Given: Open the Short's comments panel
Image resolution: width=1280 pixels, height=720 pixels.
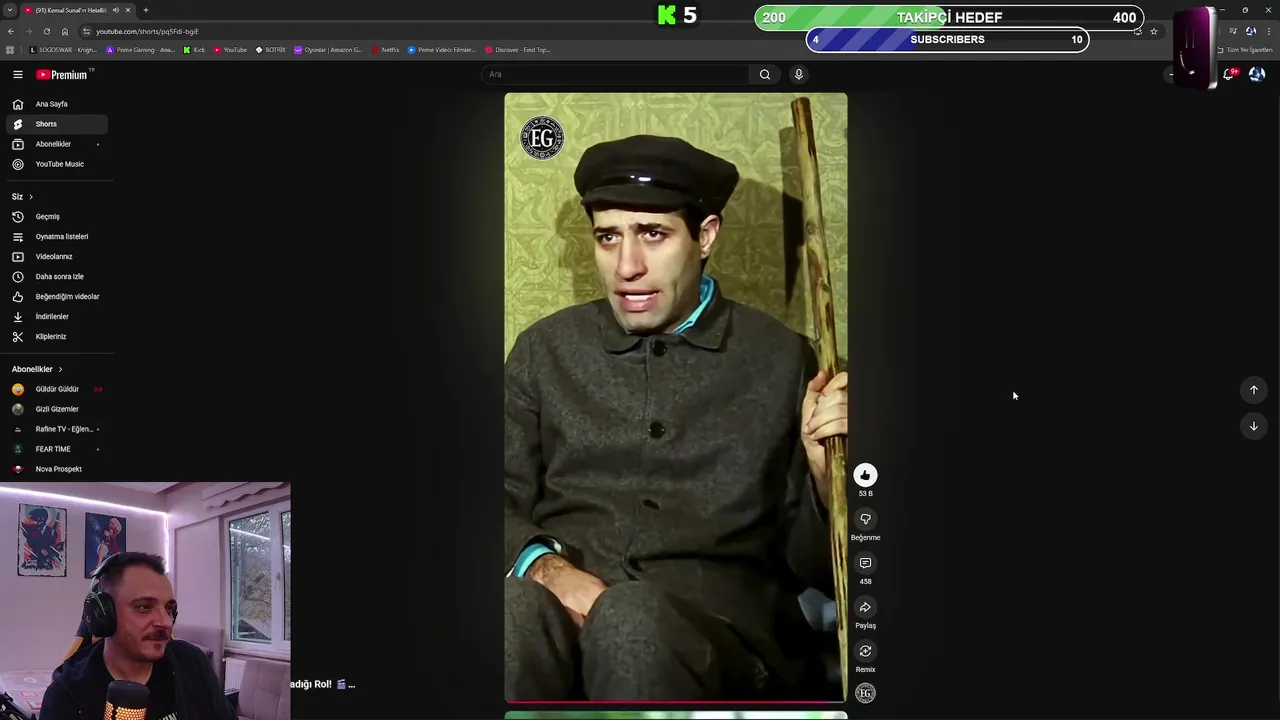Looking at the screenshot, I should pos(865,563).
